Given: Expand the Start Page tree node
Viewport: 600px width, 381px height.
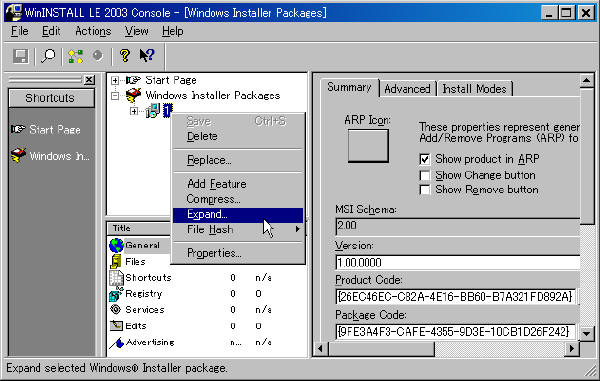Looking at the screenshot, I should coord(115,80).
